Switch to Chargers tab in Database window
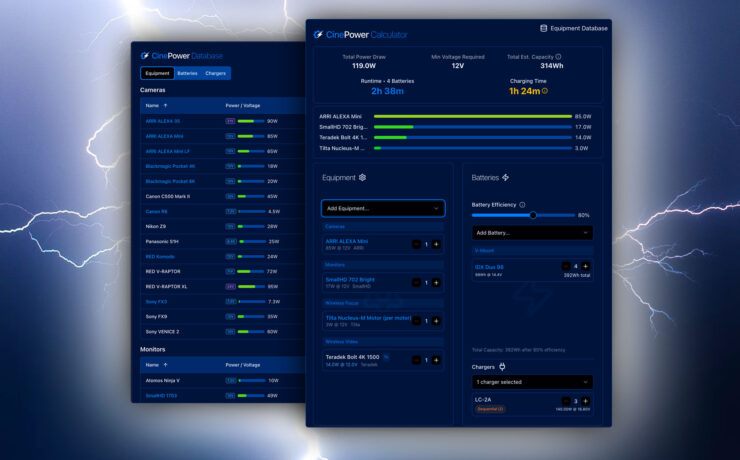This screenshot has width=740, height=460. 215,73
